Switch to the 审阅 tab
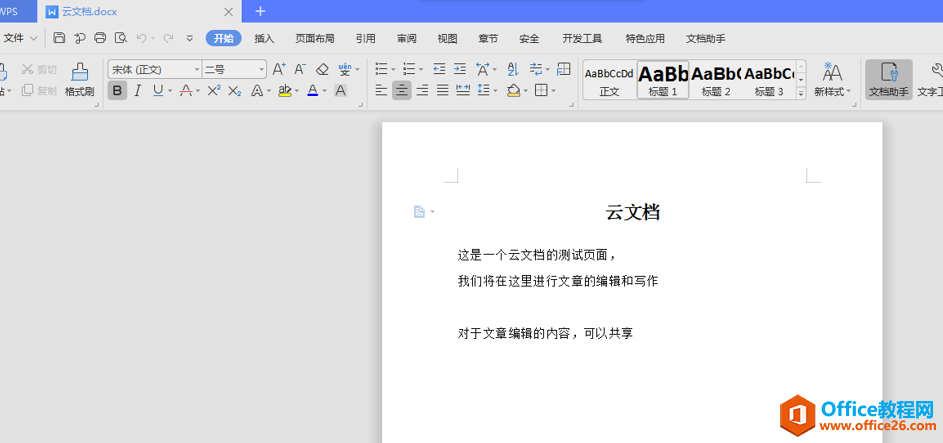This screenshot has width=943, height=443. pyautogui.click(x=407, y=38)
